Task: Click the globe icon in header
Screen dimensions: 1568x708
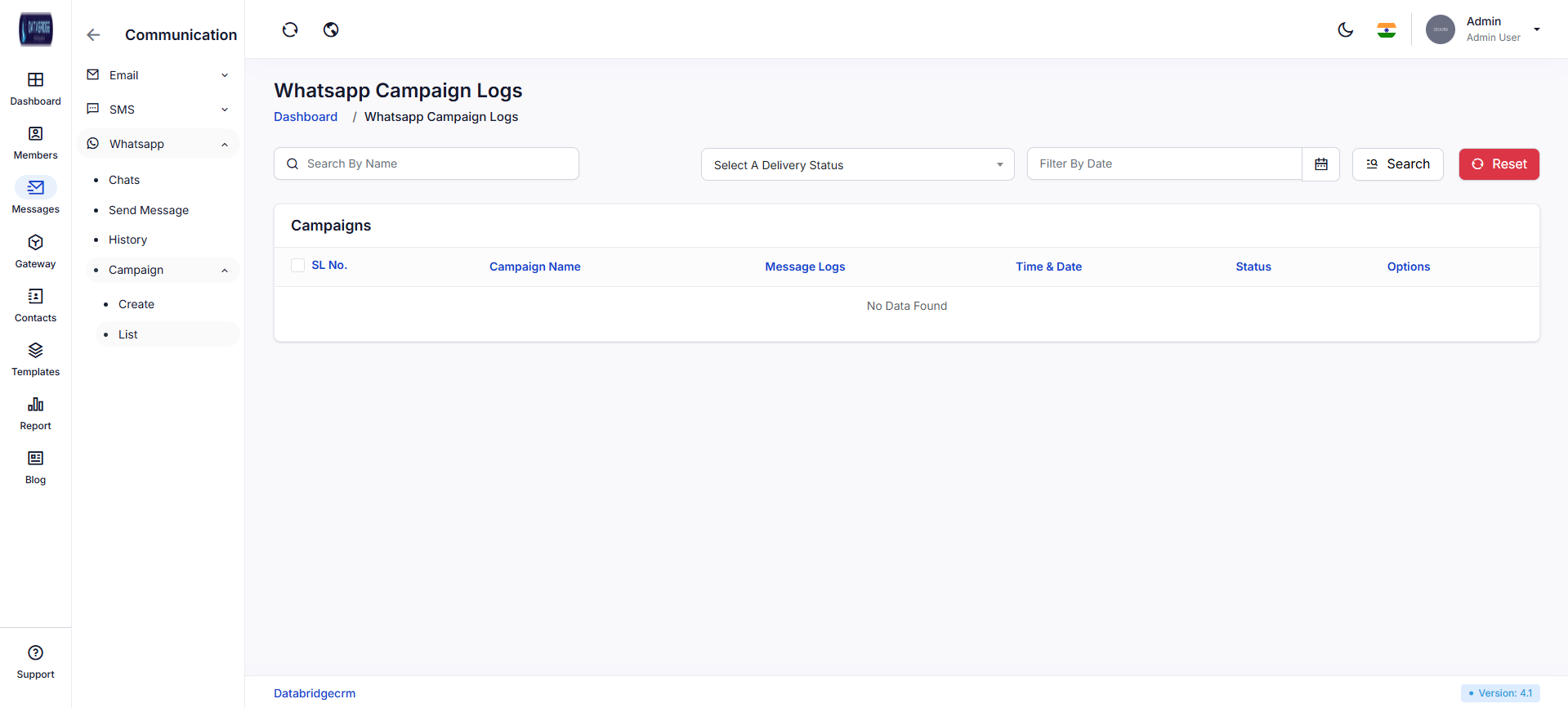Action: (331, 30)
